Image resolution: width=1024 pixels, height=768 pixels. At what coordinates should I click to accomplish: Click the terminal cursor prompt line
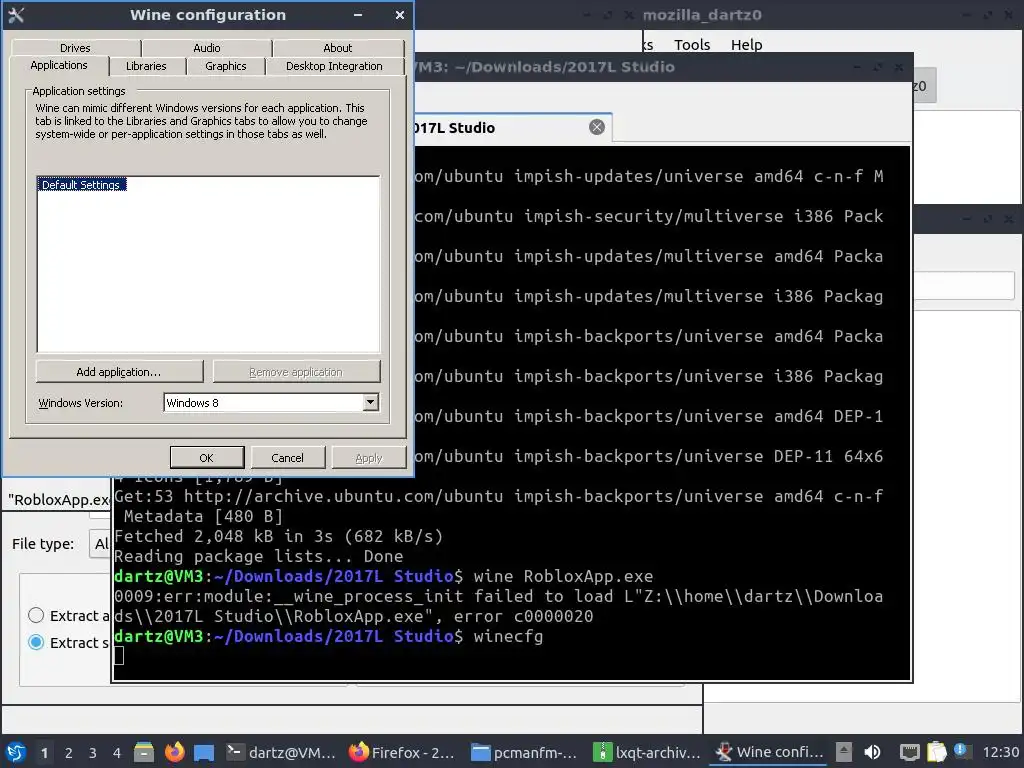pos(119,656)
